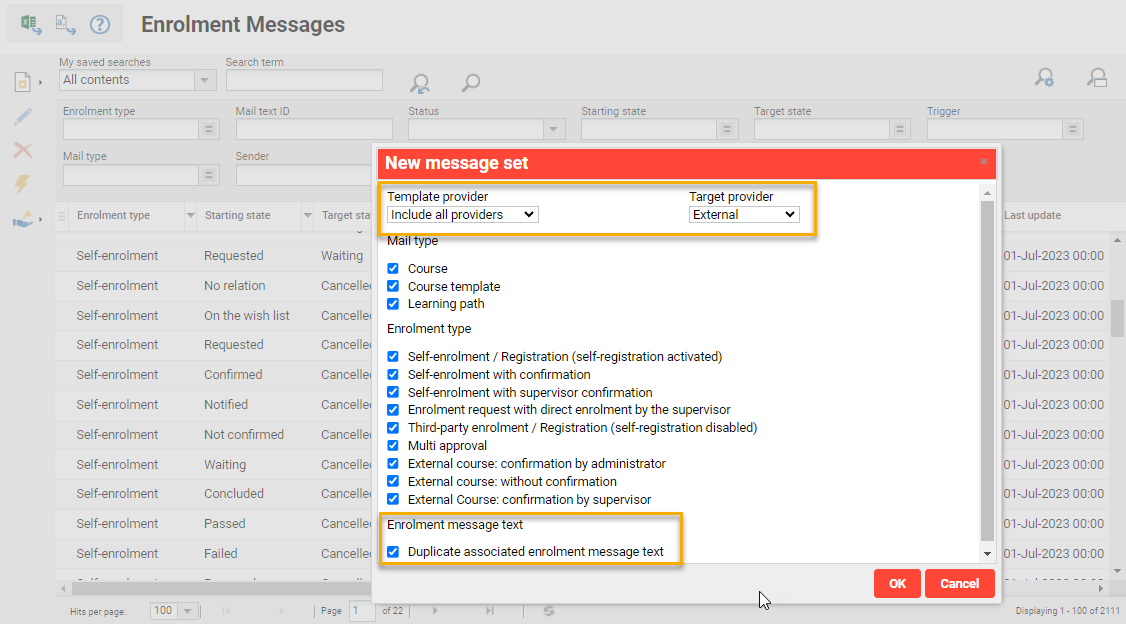The image size is (1126, 624).
Task: Click the pencil edit icon
Action: (x=22, y=116)
